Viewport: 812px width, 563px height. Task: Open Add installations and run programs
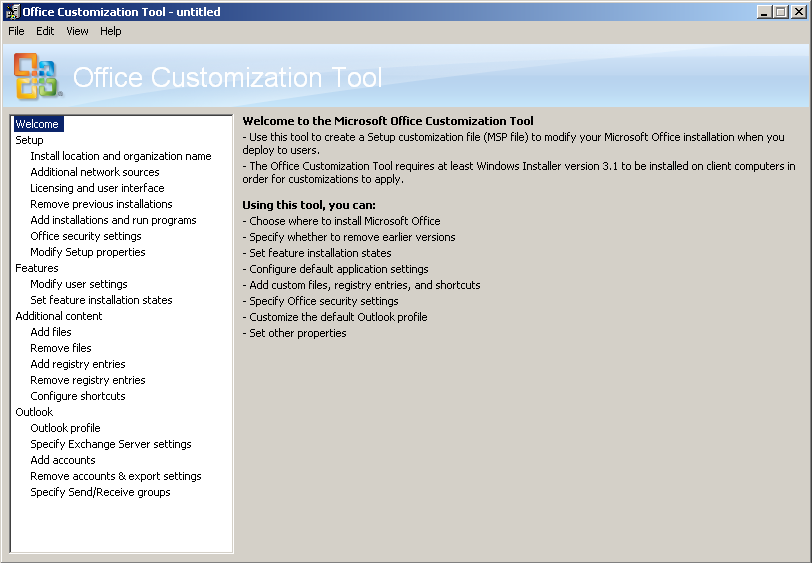point(113,220)
